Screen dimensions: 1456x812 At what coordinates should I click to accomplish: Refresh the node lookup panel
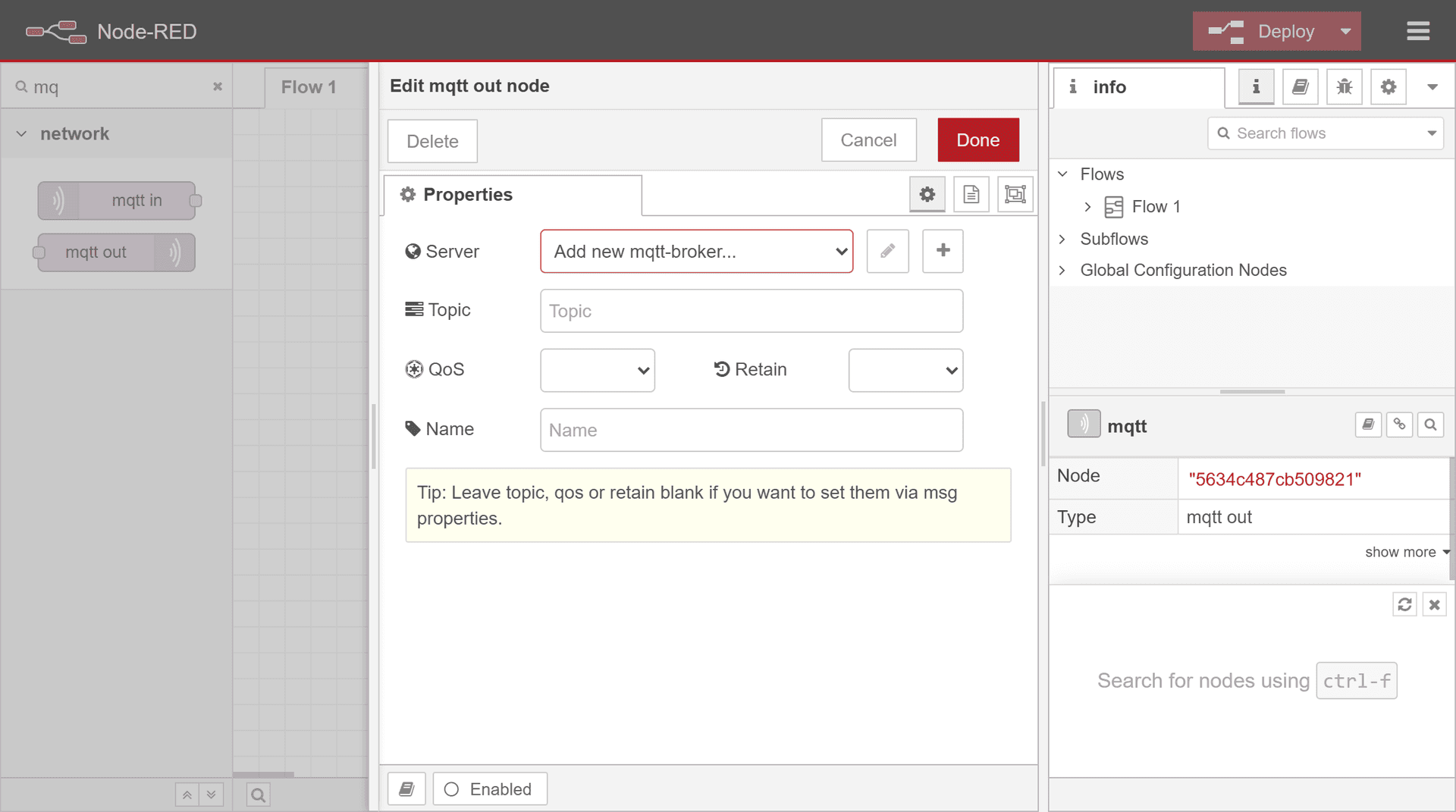(1405, 604)
